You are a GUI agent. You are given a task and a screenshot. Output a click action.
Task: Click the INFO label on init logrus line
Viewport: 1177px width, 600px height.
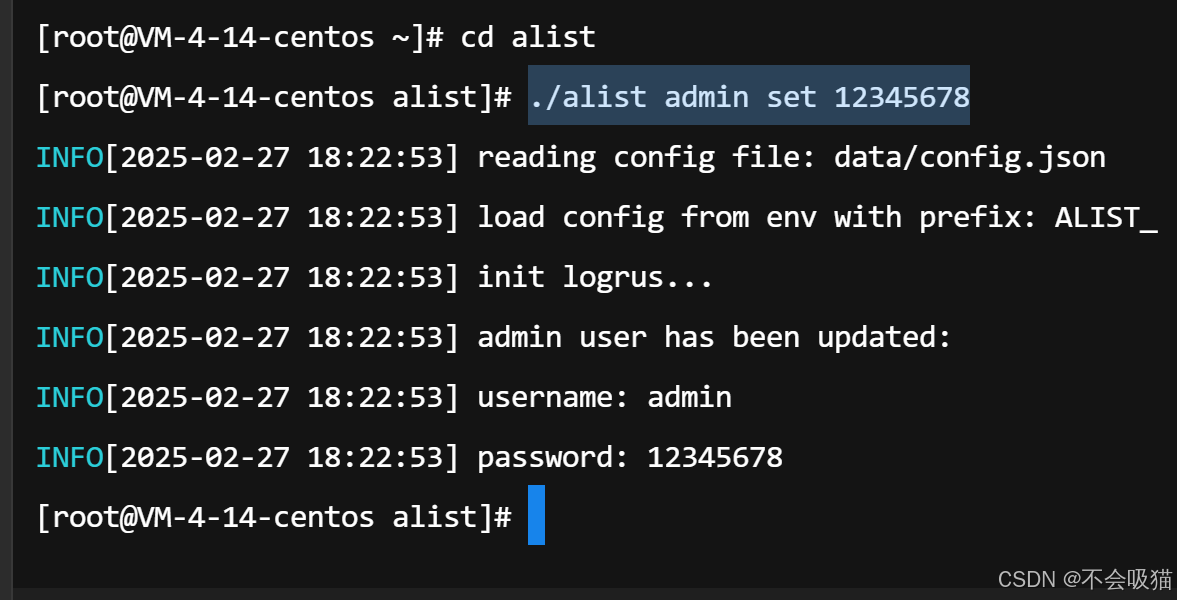[x=70, y=277]
